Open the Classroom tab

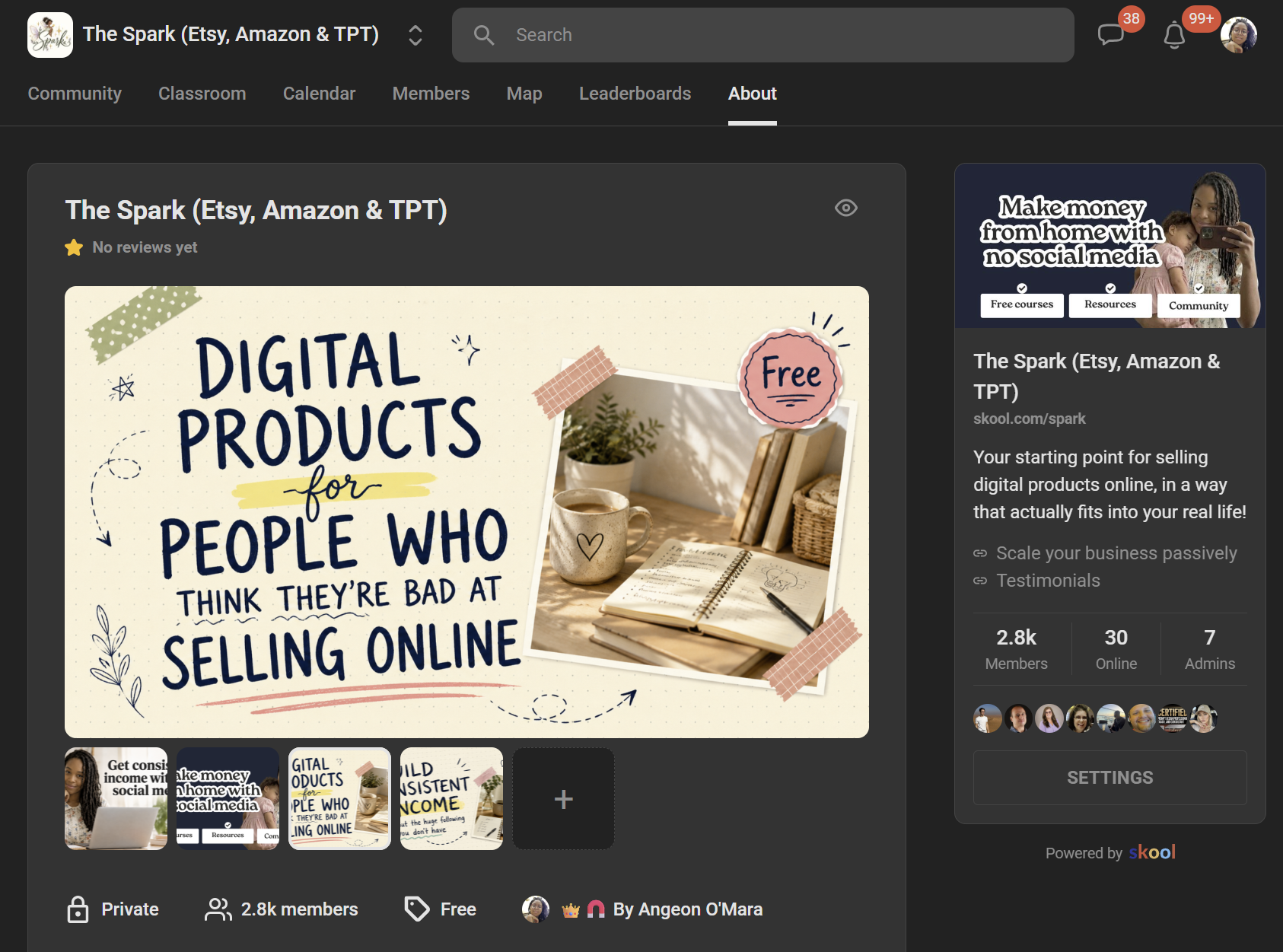coord(202,94)
